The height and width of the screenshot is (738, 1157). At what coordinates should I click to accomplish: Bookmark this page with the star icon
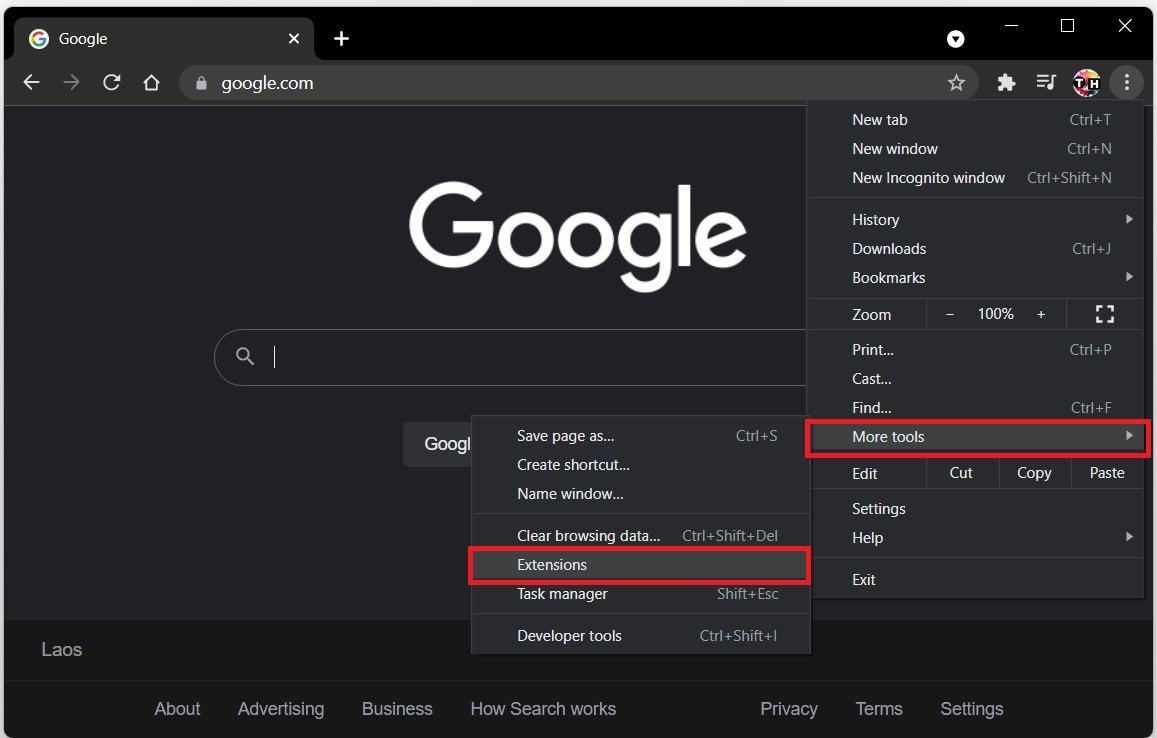pos(956,83)
